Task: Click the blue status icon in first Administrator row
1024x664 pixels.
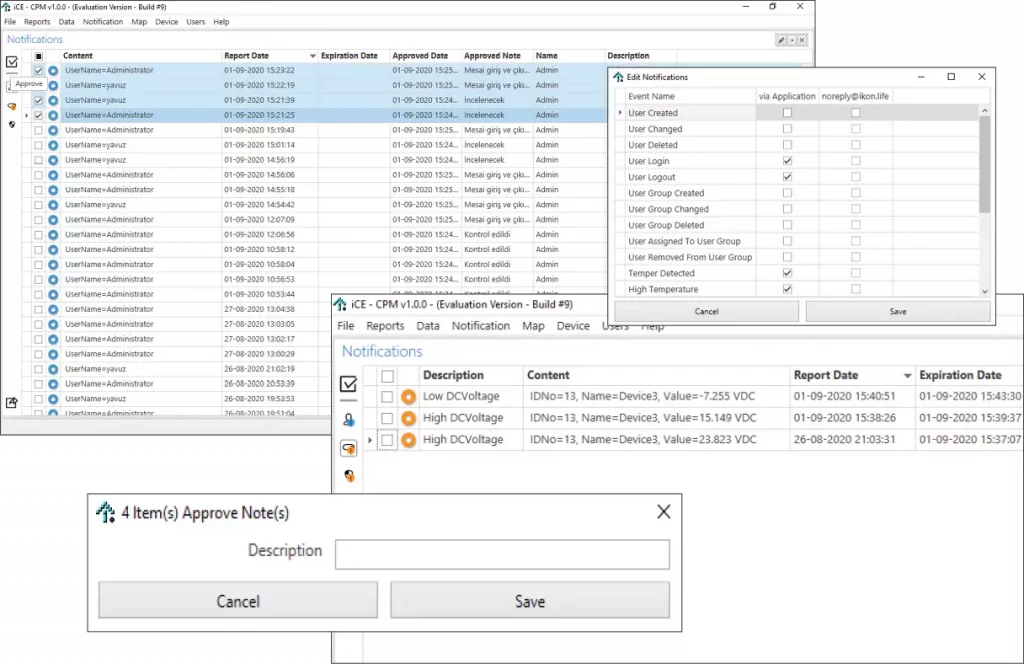Action: pyautogui.click(x=53, y=71)
